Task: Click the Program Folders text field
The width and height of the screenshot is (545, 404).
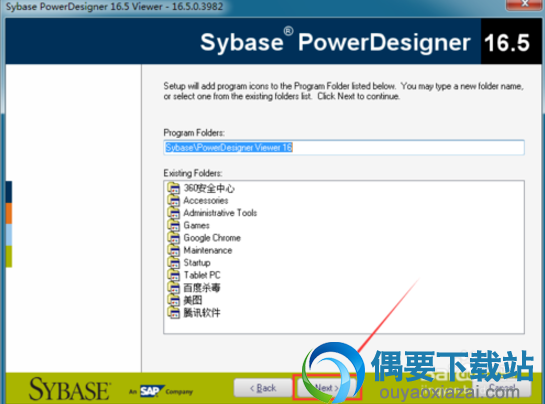Action: point(344,147)
